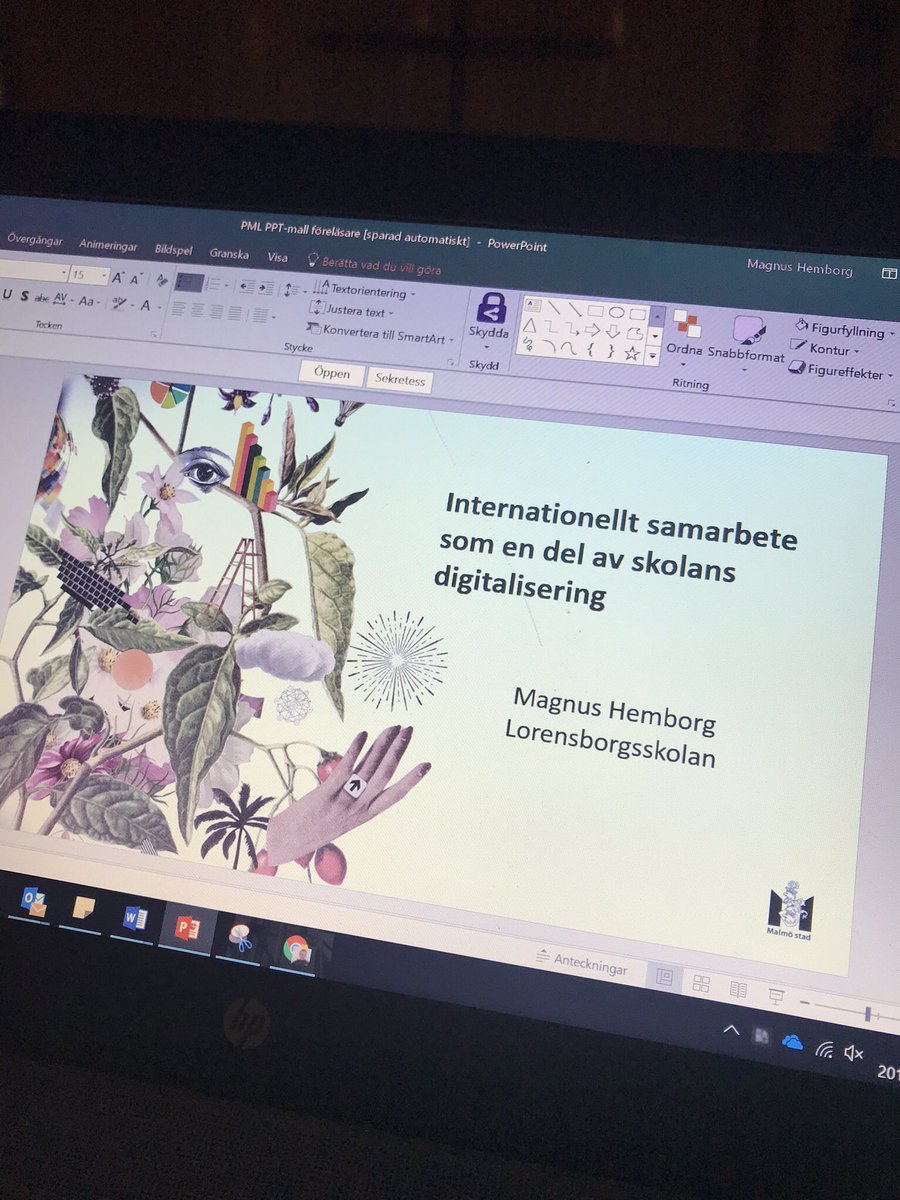The image size is (900, 1200).
Task: Open the Textorientering dropdown
Action: pos(364,291)
